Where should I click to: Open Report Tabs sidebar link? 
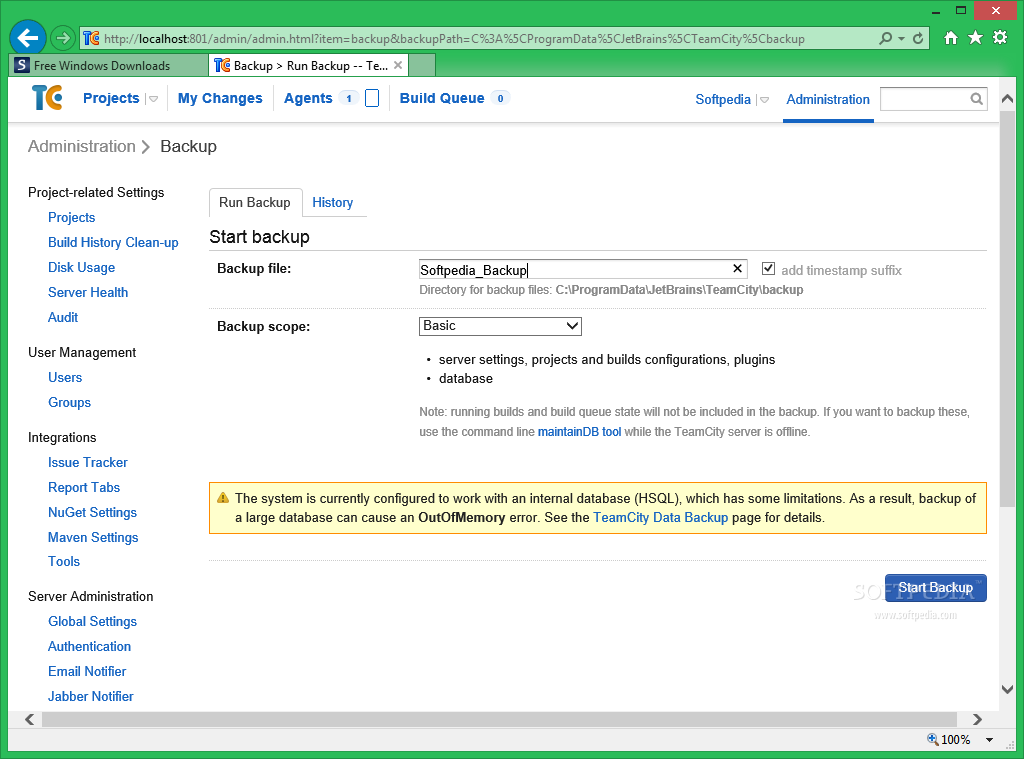coord(84,487)
